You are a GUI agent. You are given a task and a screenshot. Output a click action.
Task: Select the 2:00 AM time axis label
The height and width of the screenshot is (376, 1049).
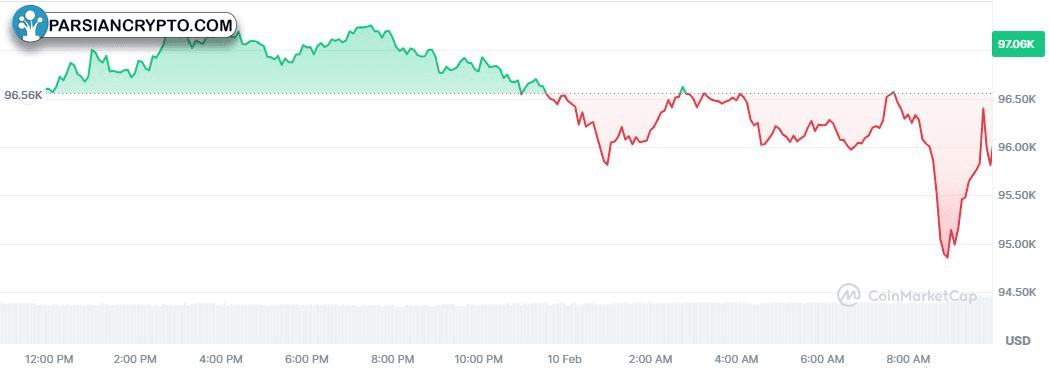pos(650,360)
